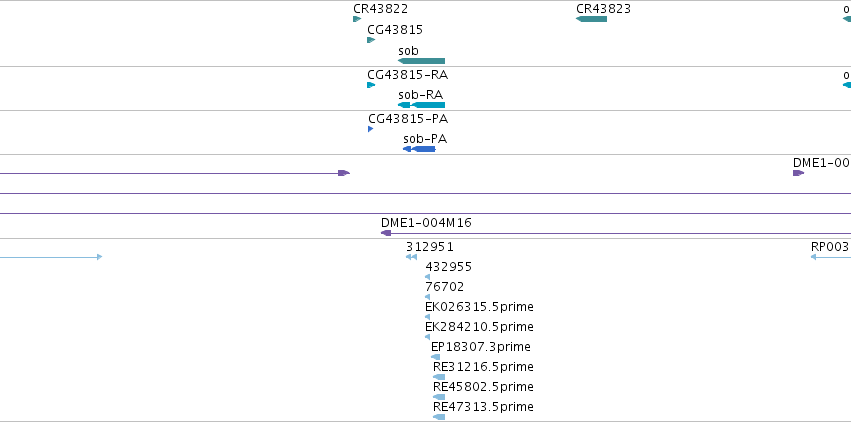The image size is (851, 422).
Task: Select the RE47313.5prime EST bar
Action: (439, 417)
